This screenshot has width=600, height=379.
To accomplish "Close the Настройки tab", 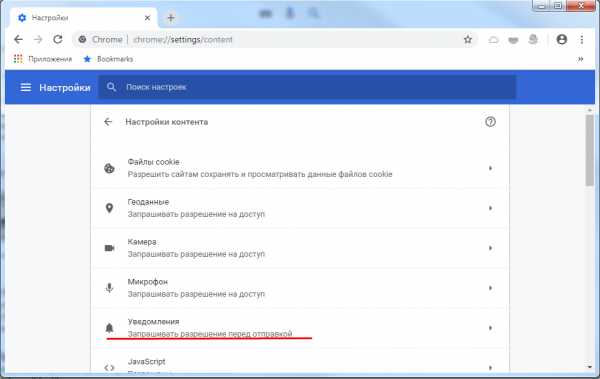I will 147,18.
